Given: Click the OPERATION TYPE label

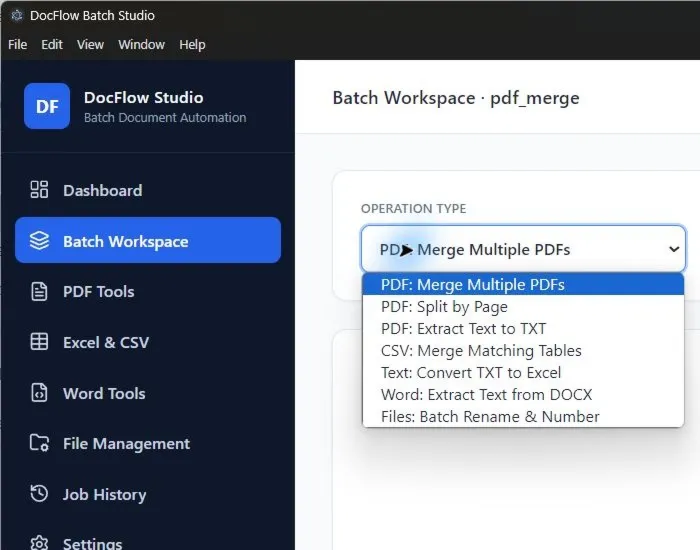Looking at the screenshot, I should [x=413, y=208].
